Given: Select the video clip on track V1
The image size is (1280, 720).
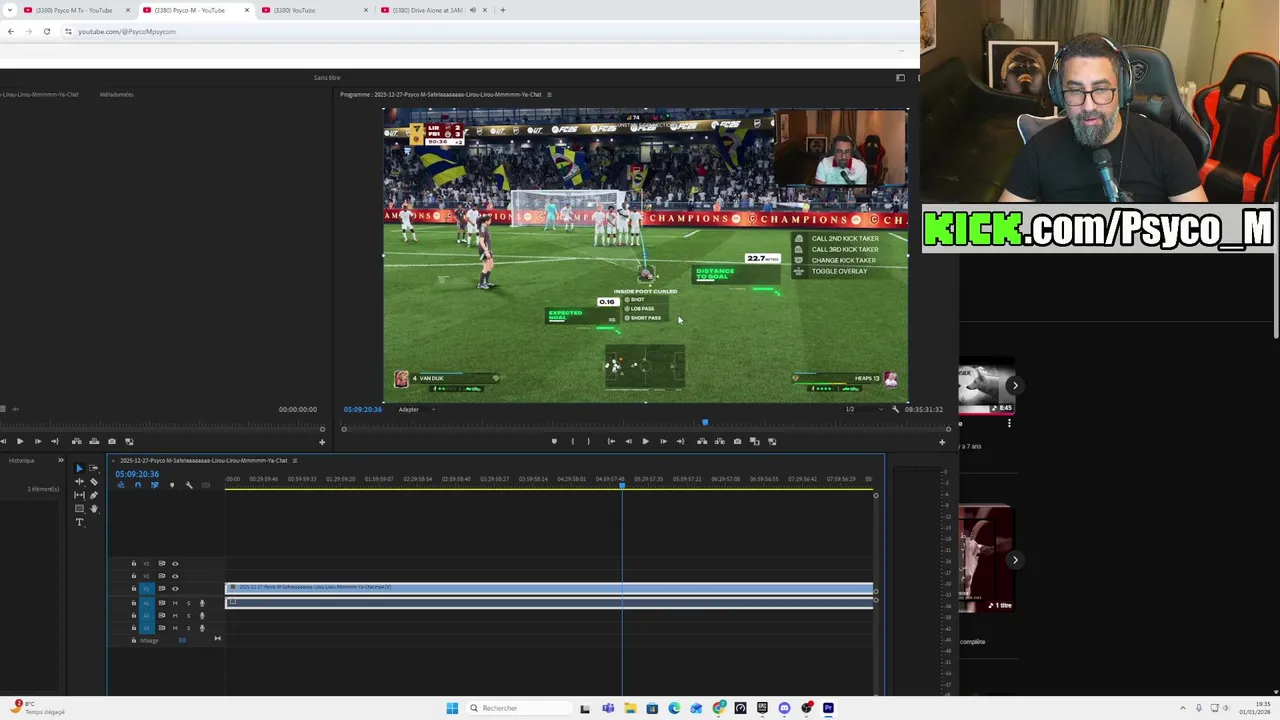Looking at the screenshot, I should (x=550, y=588).
